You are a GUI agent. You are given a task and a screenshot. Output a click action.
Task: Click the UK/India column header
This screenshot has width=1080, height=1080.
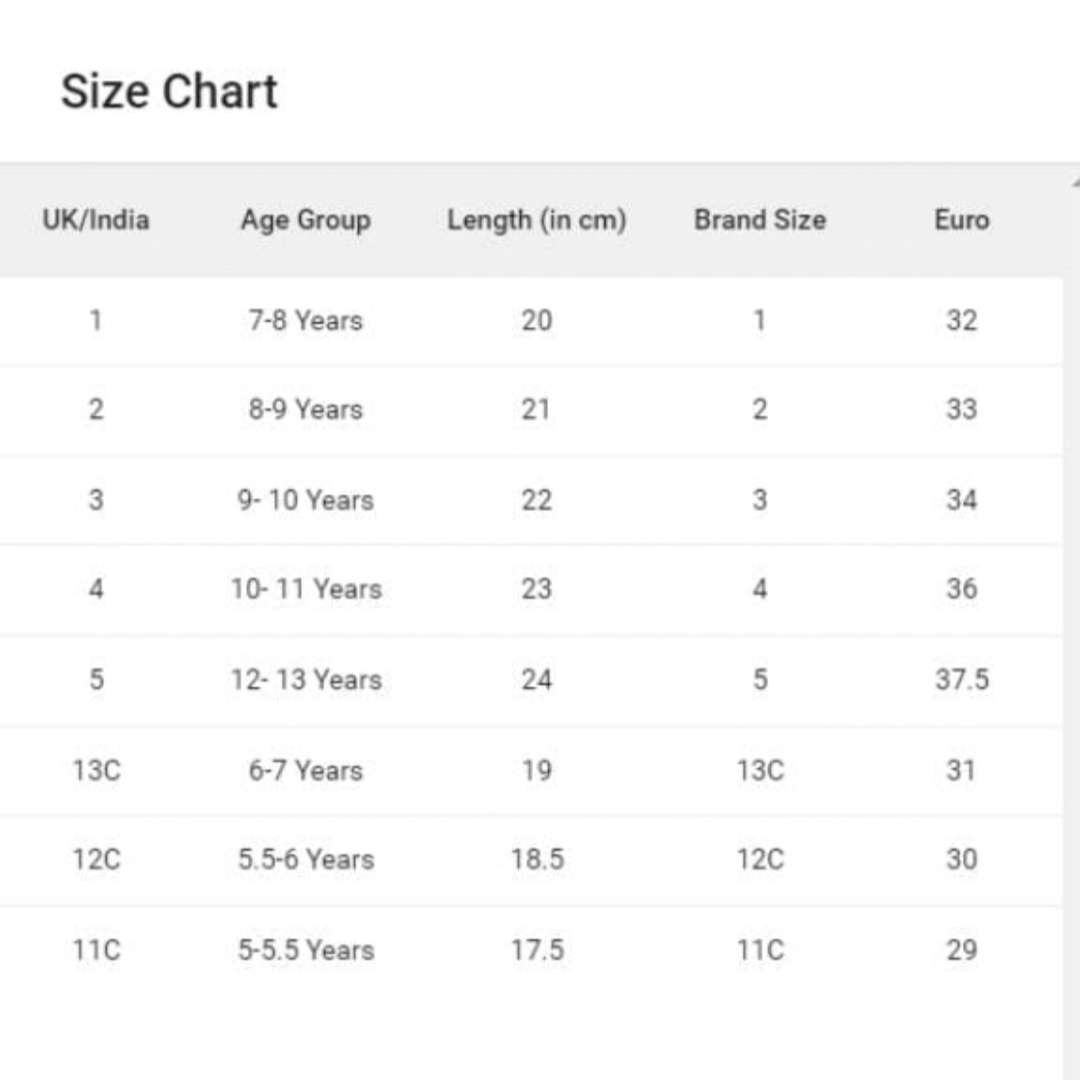point(96,220)
